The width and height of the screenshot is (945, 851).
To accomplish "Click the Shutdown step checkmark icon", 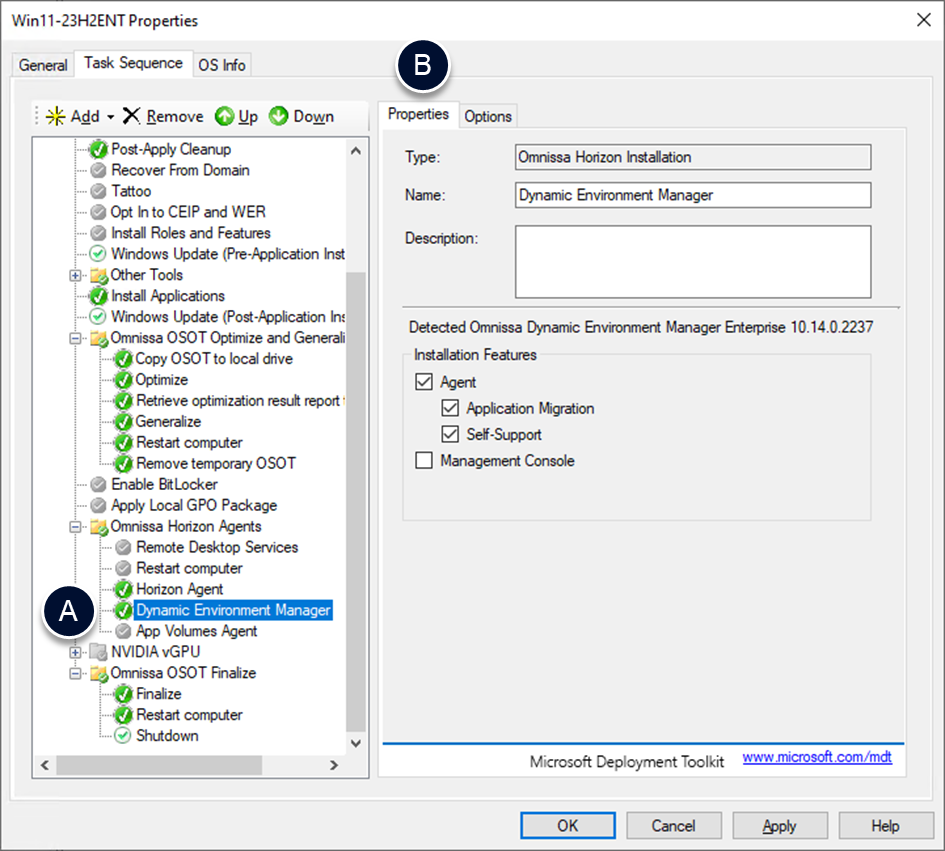I will [x=122, y=736].
